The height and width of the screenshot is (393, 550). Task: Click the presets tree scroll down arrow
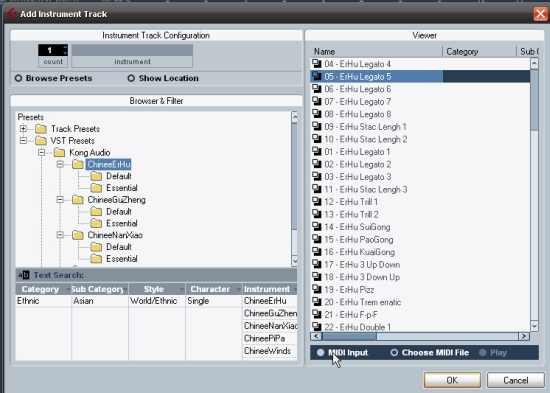pos(295,261)
